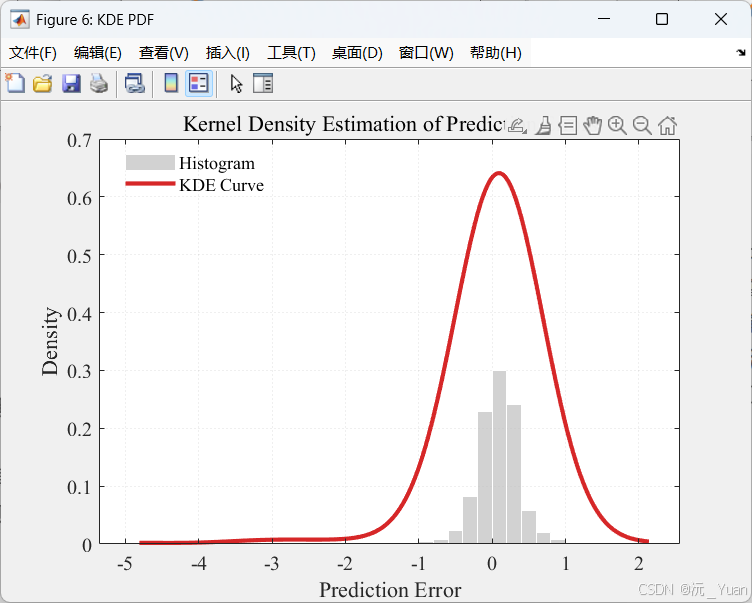Click the x-axis tick label 2
Screen dimensions: 752x603
638,564
